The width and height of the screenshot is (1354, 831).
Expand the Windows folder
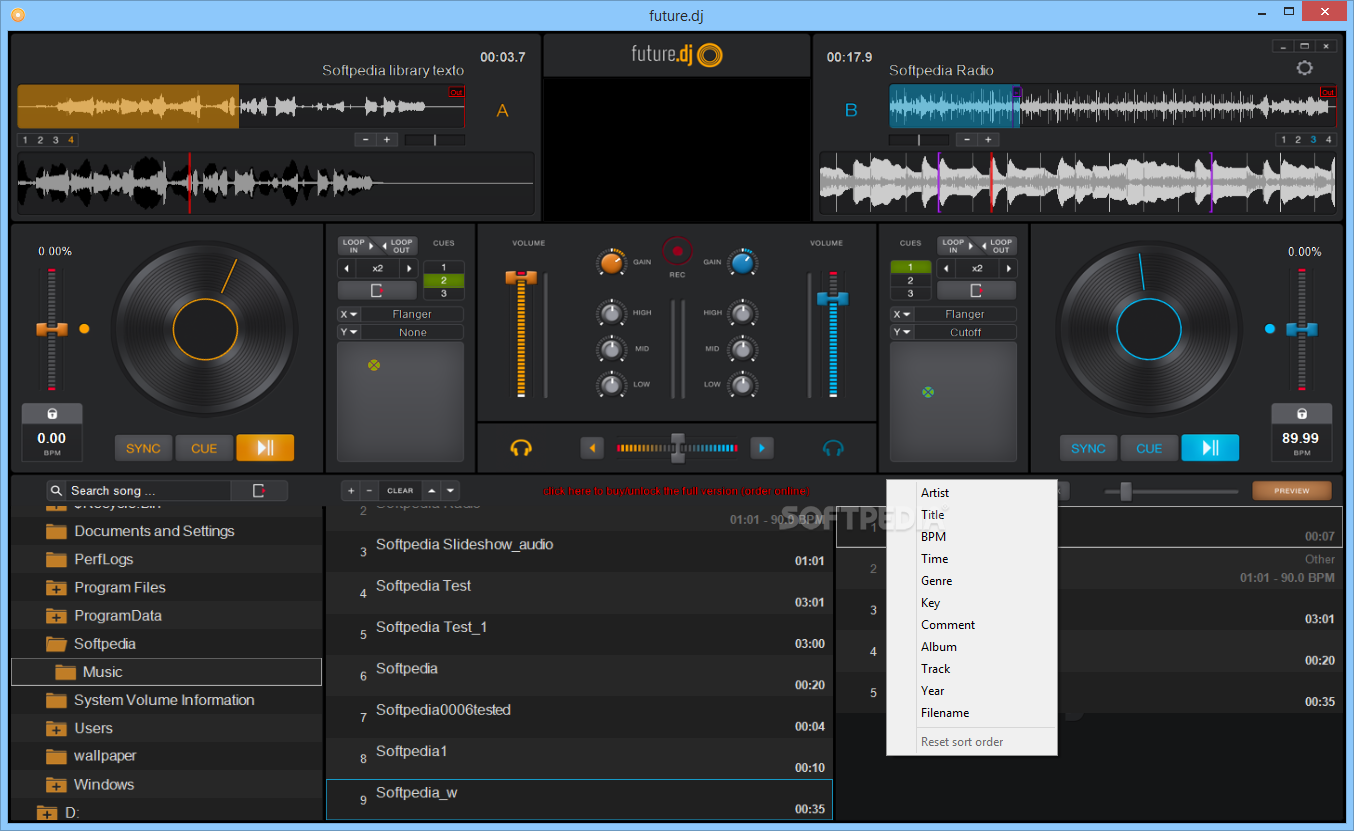coord(56,785)
